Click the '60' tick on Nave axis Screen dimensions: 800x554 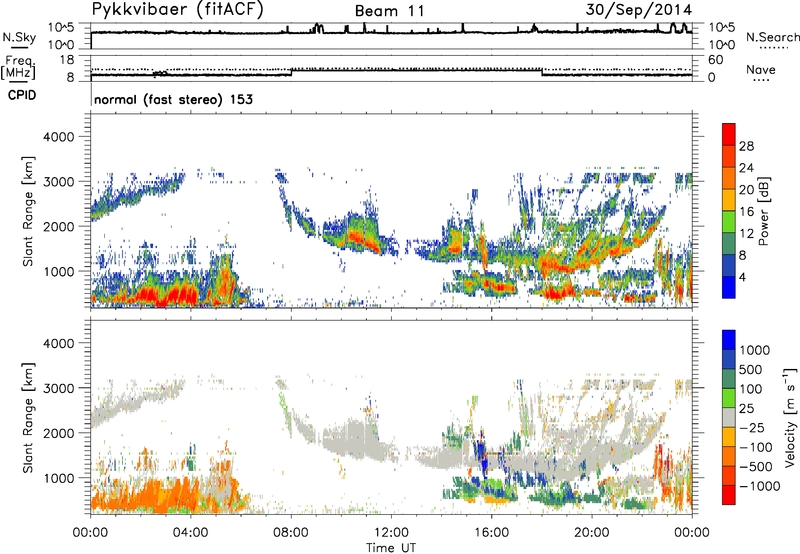tap(715, 60)
